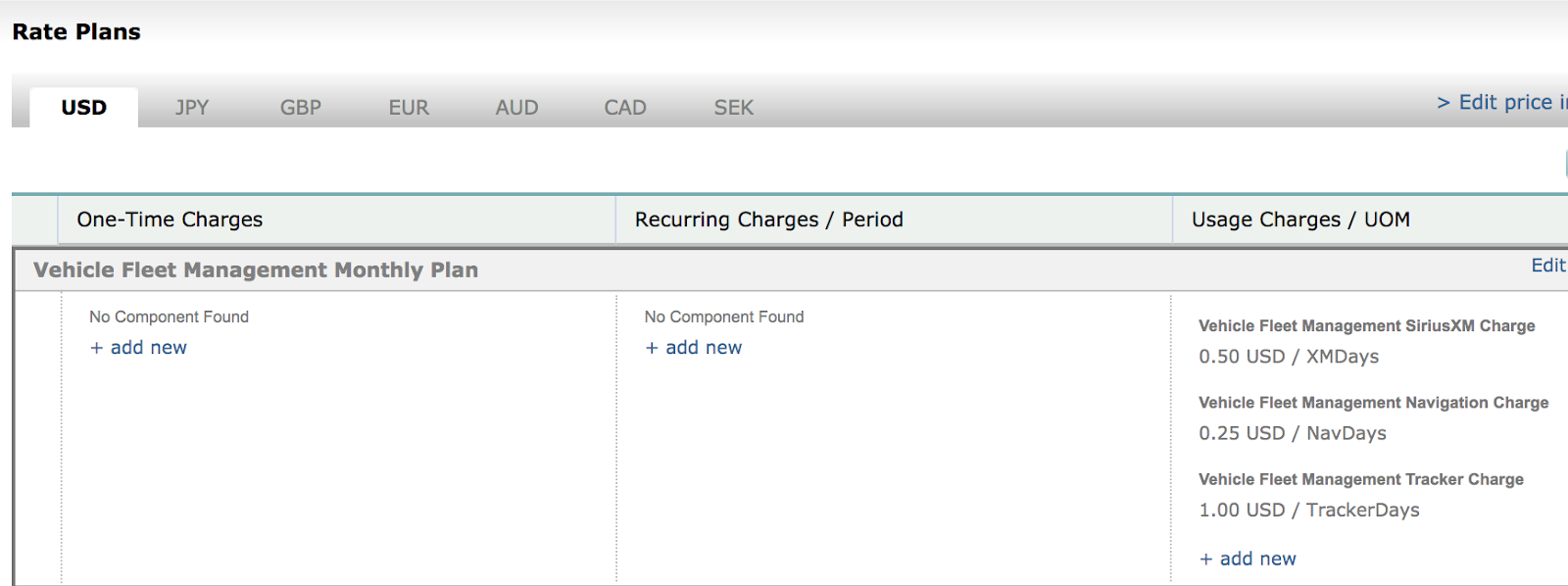The height and width of the screenshot is (586, 1568).
Task: Click the Usage Charges / UOM column header
Action: pos(1300,220)
